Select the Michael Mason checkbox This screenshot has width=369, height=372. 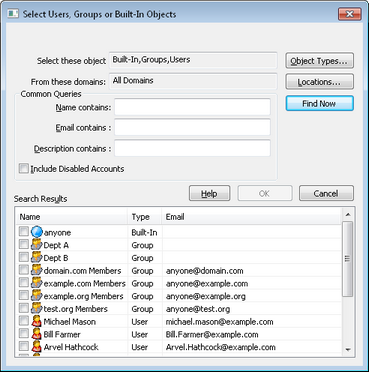24,321
